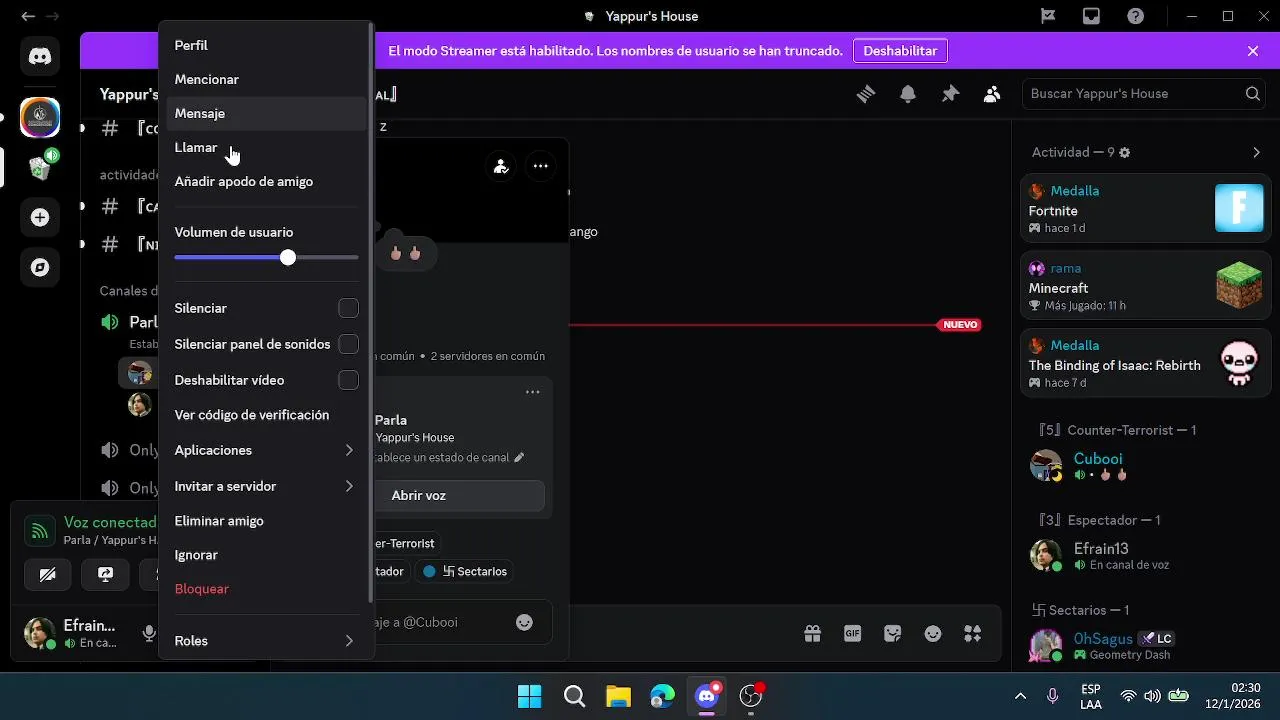Viewport: 1280px width, 720px height.
Task: Click the Deshabilitar streamer mode button
Action: (x=900, y=51)
